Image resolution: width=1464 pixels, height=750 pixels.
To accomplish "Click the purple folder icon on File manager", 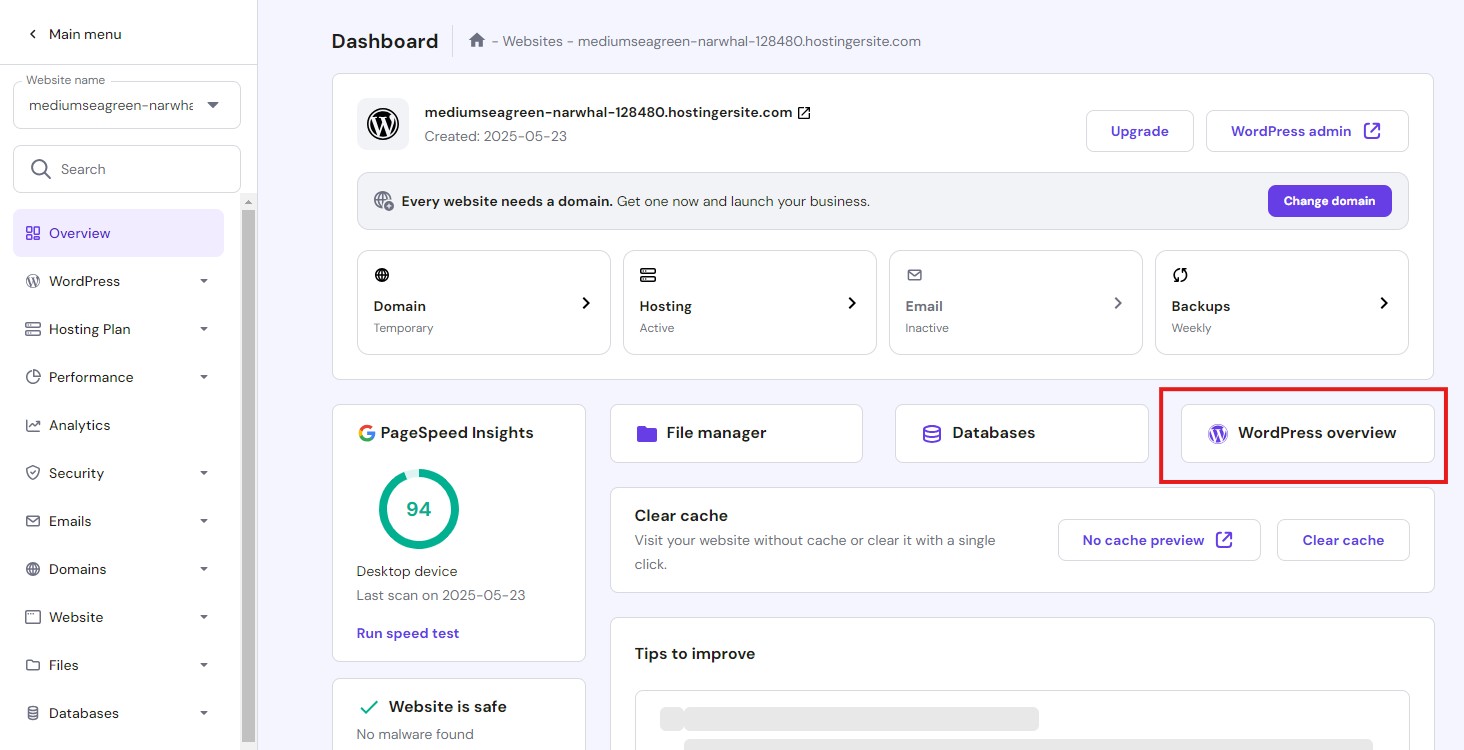I will pyautogui.click(x=647, y=433).
